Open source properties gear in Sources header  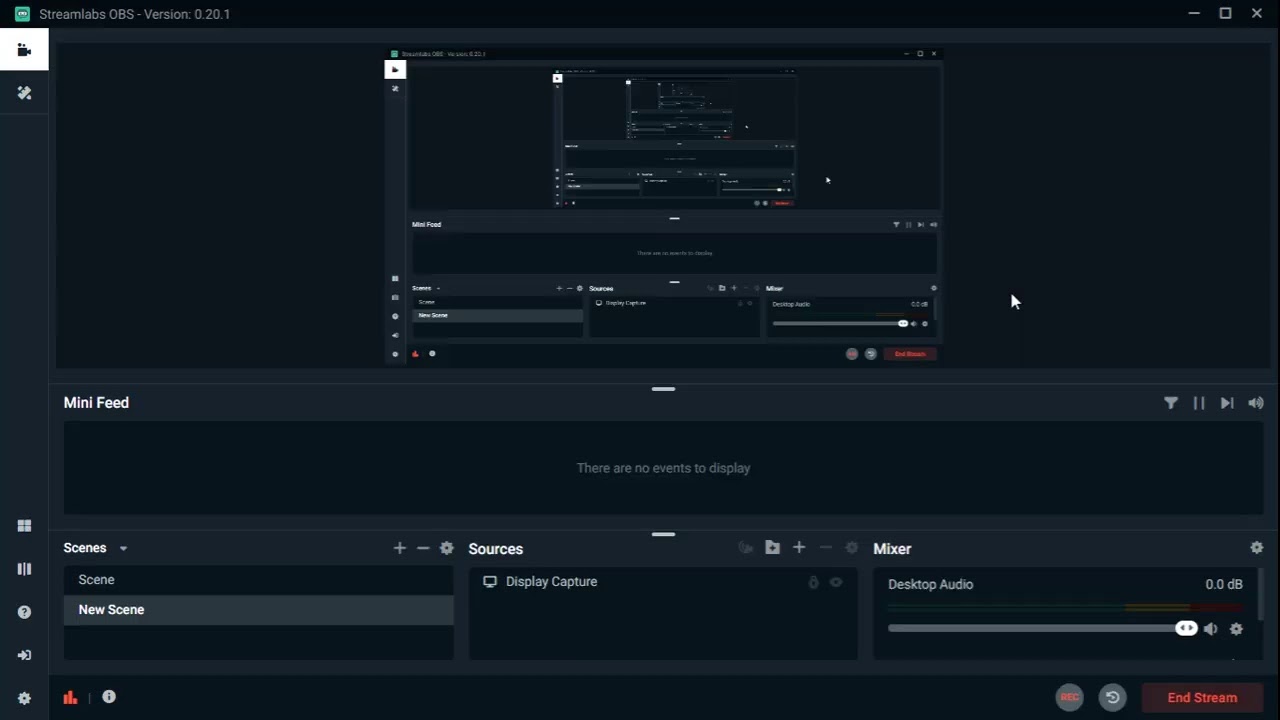(852, 548)
